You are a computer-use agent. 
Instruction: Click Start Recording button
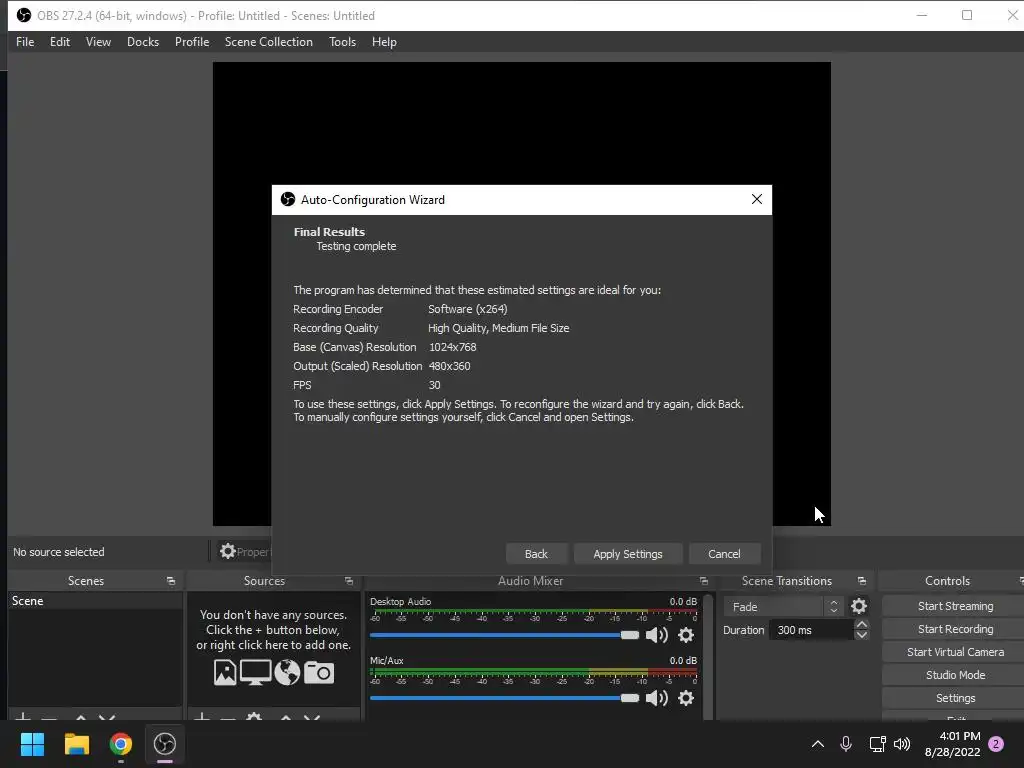[x=955, y=629]
